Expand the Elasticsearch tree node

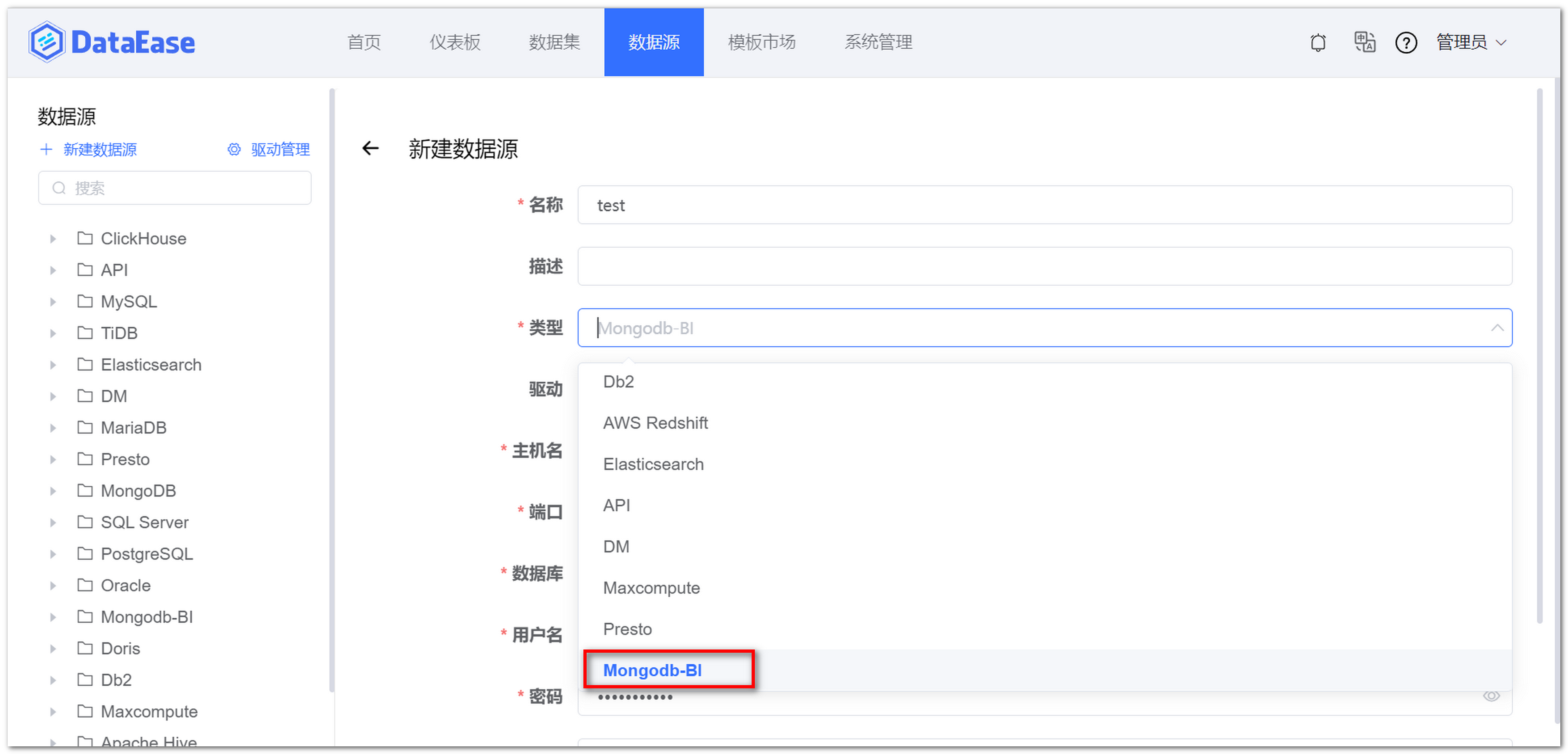point(53,365)
